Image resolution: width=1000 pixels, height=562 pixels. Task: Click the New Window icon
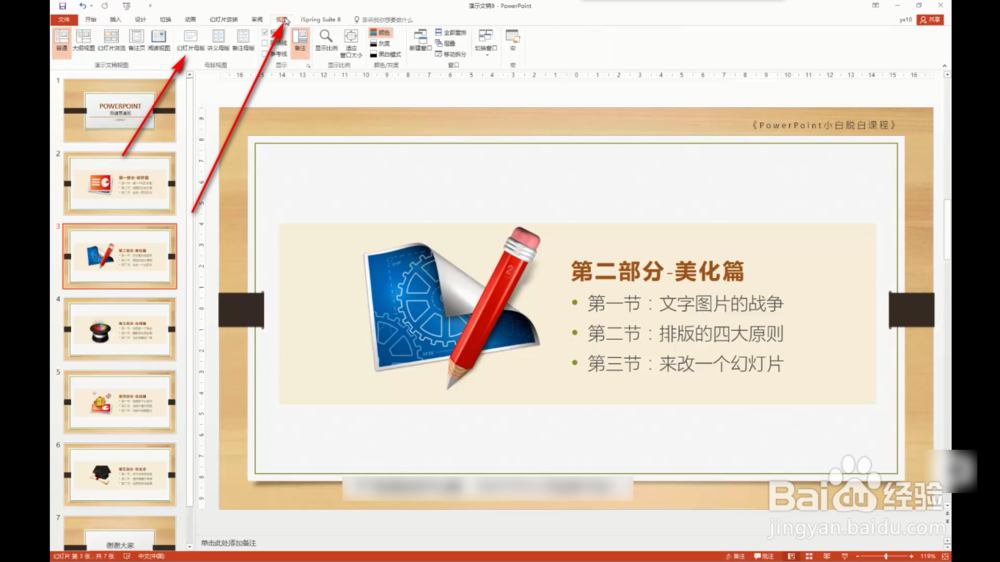(420, 40)
